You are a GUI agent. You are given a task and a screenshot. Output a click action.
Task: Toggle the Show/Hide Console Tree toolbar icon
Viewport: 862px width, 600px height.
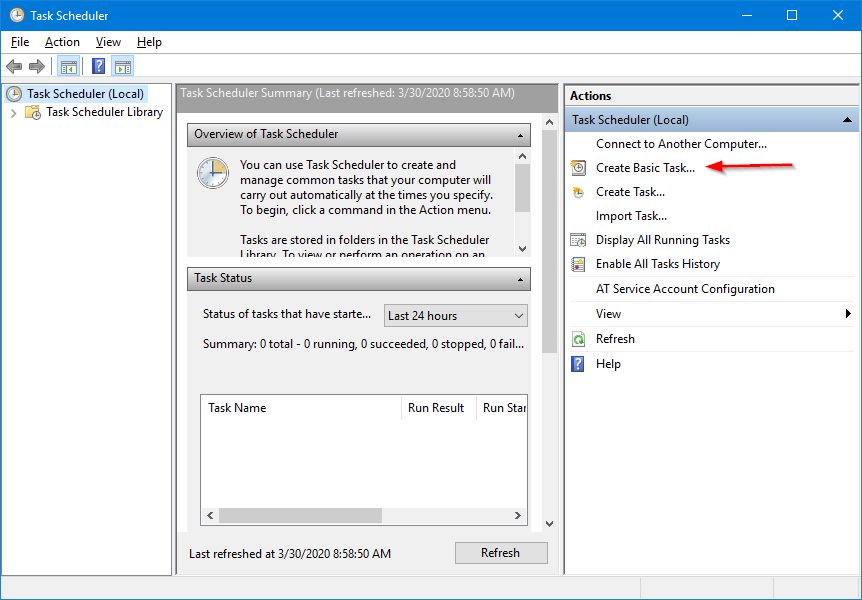[69, 67]
